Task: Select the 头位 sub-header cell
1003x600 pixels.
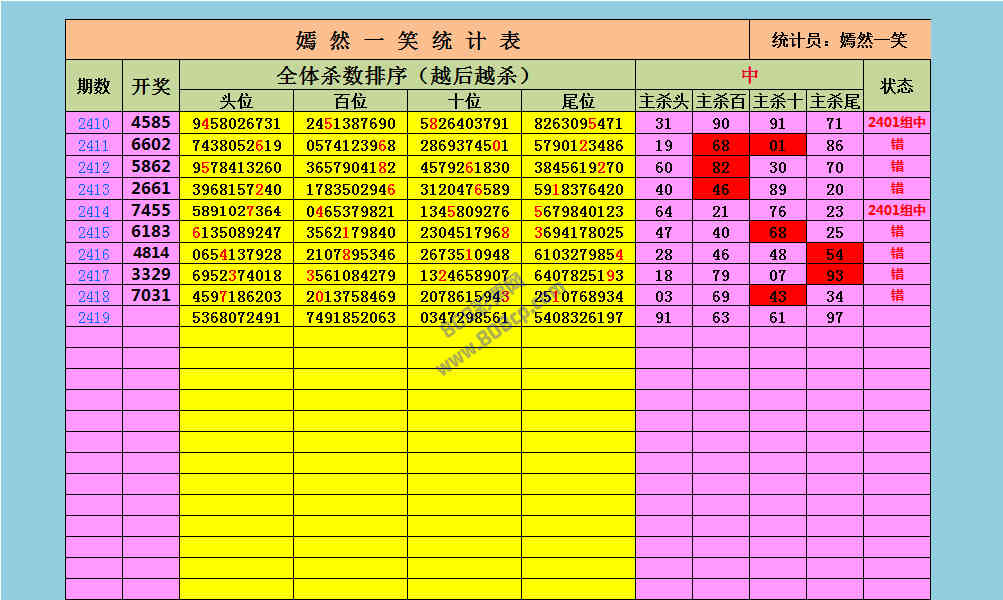Action: tap(237, 102)
